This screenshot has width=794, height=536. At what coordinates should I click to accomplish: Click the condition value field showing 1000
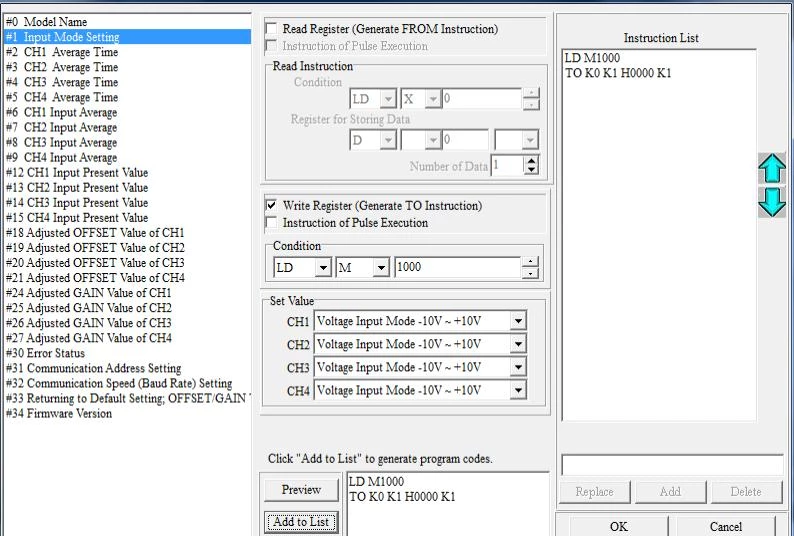[x=457, y=268]
